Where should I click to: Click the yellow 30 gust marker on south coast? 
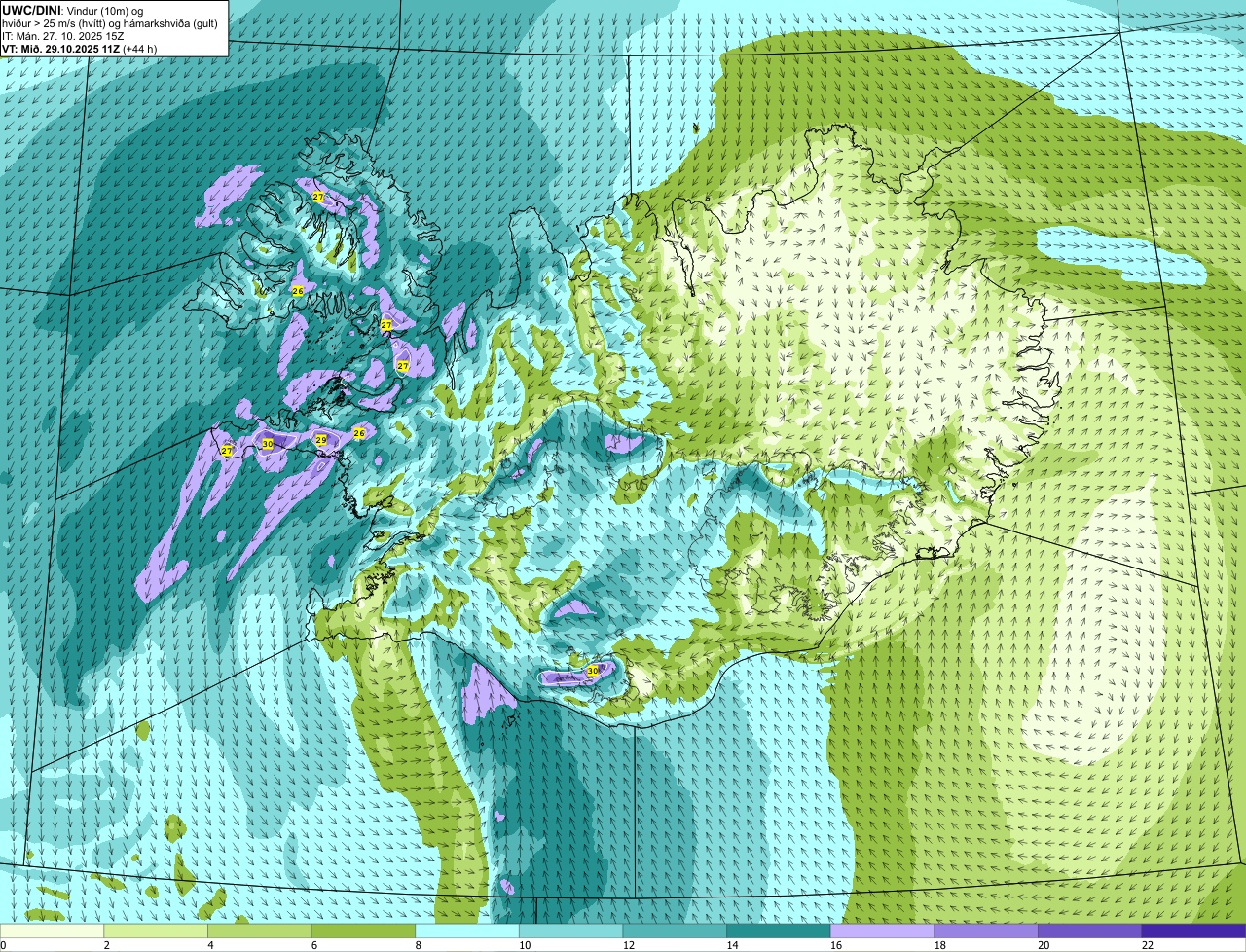[x=592, y=670]
